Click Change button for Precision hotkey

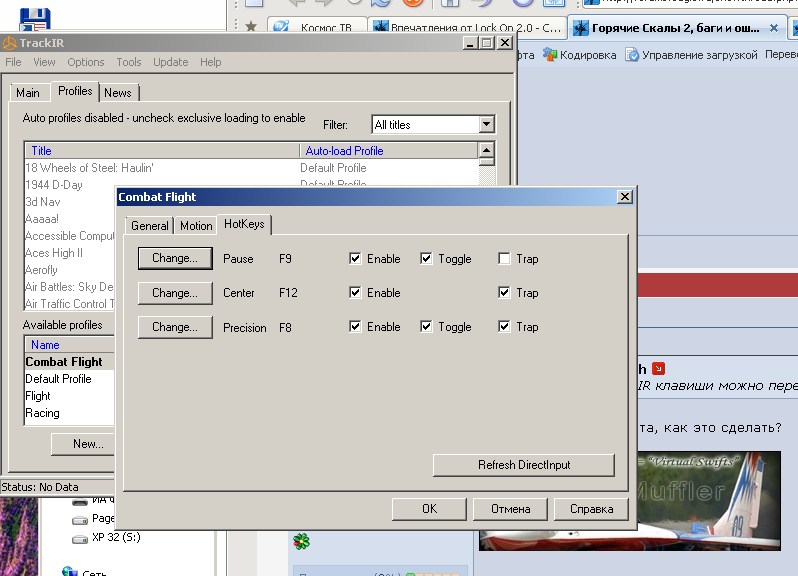click(175, 327)
